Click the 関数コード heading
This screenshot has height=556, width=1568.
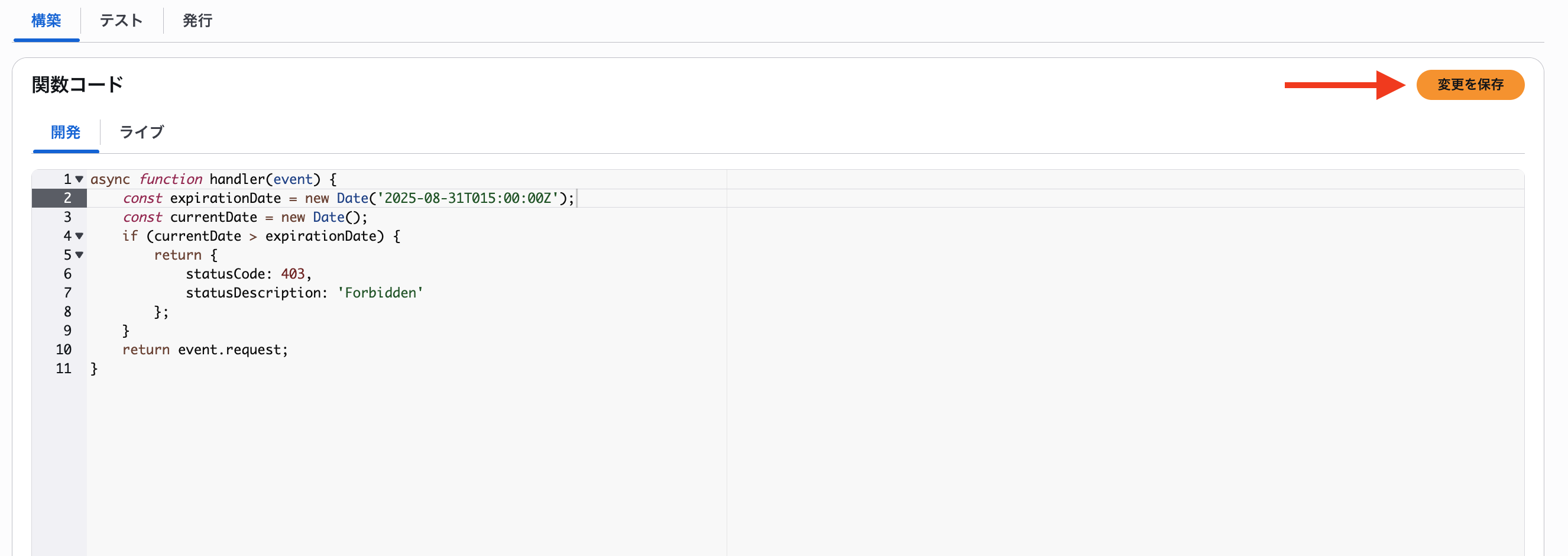77,85
